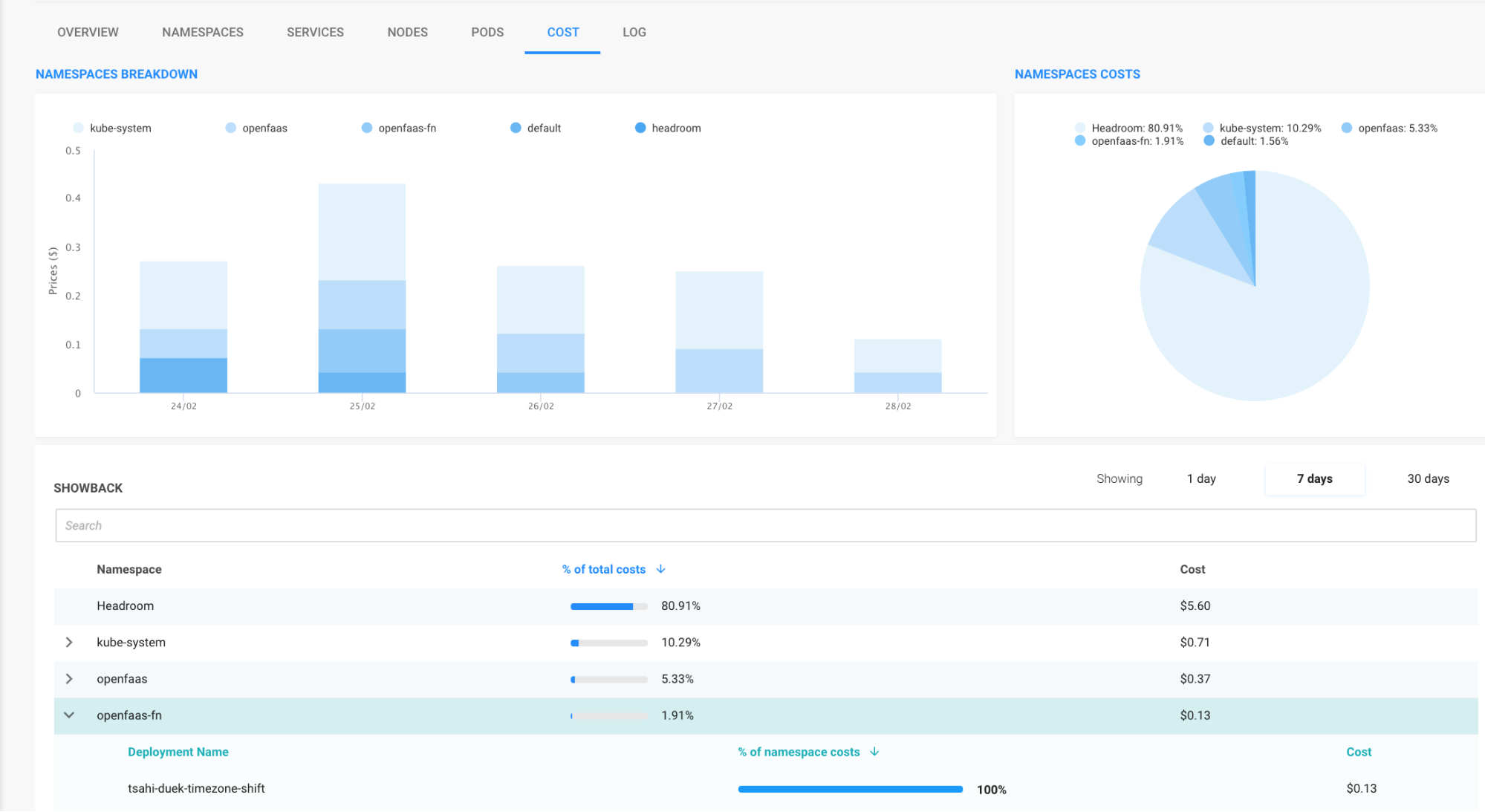Click the sort arrow beside % of total costs
Image resolution: width=1485 pixels, height=812 pixels.
click(660, 569)
